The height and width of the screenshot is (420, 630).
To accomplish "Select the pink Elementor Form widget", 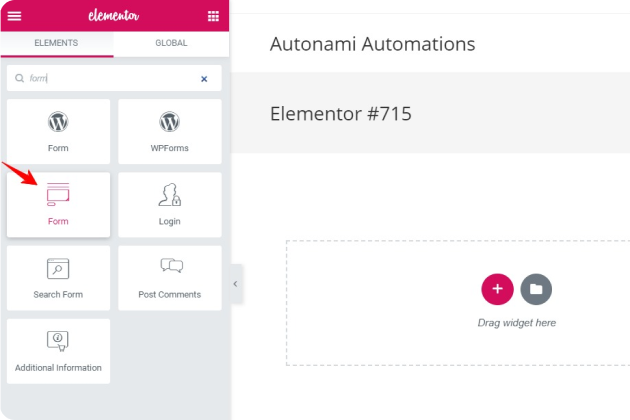I will point(58,204).
